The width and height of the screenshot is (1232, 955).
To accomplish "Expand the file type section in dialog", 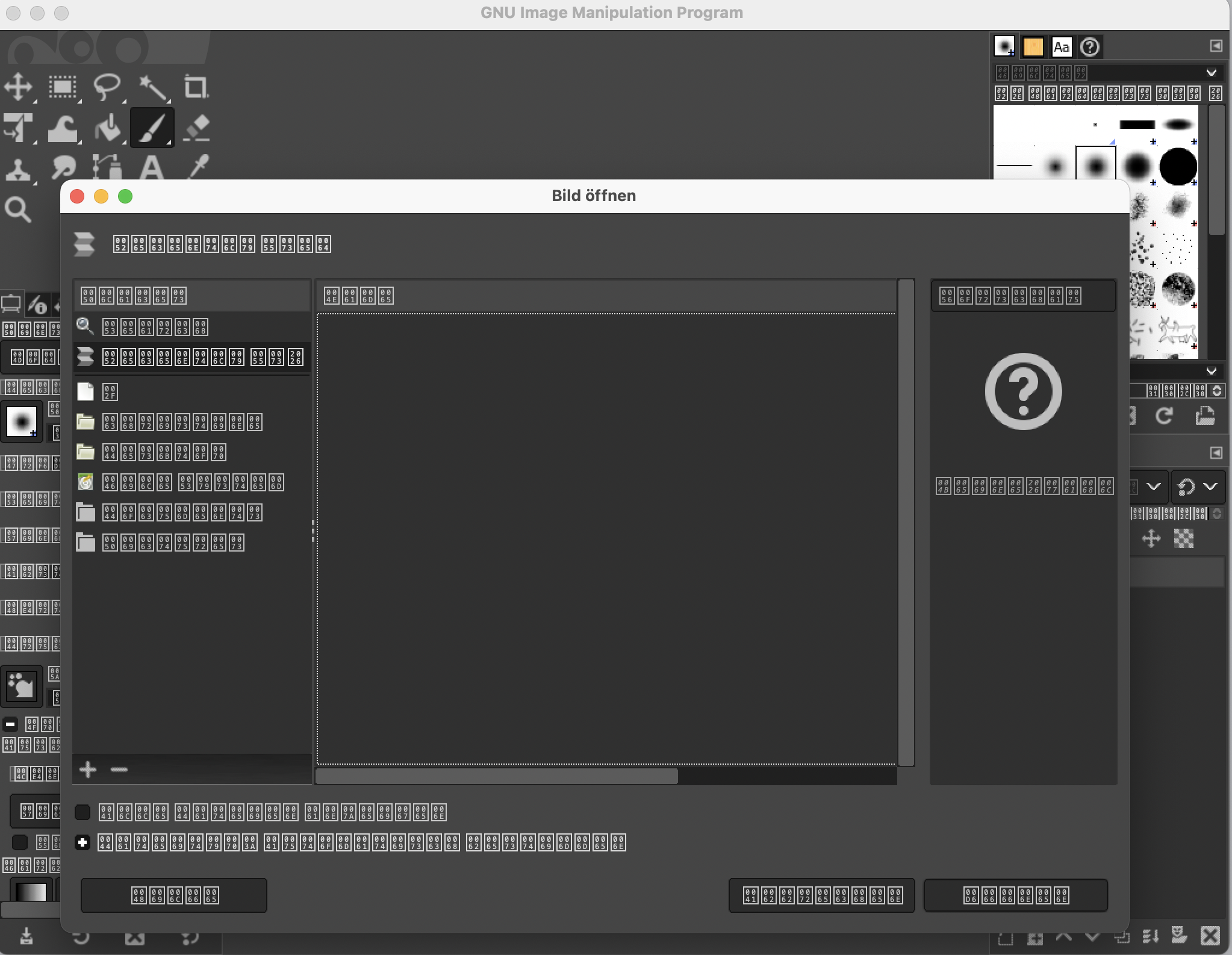I will click(x=82, y=842).
